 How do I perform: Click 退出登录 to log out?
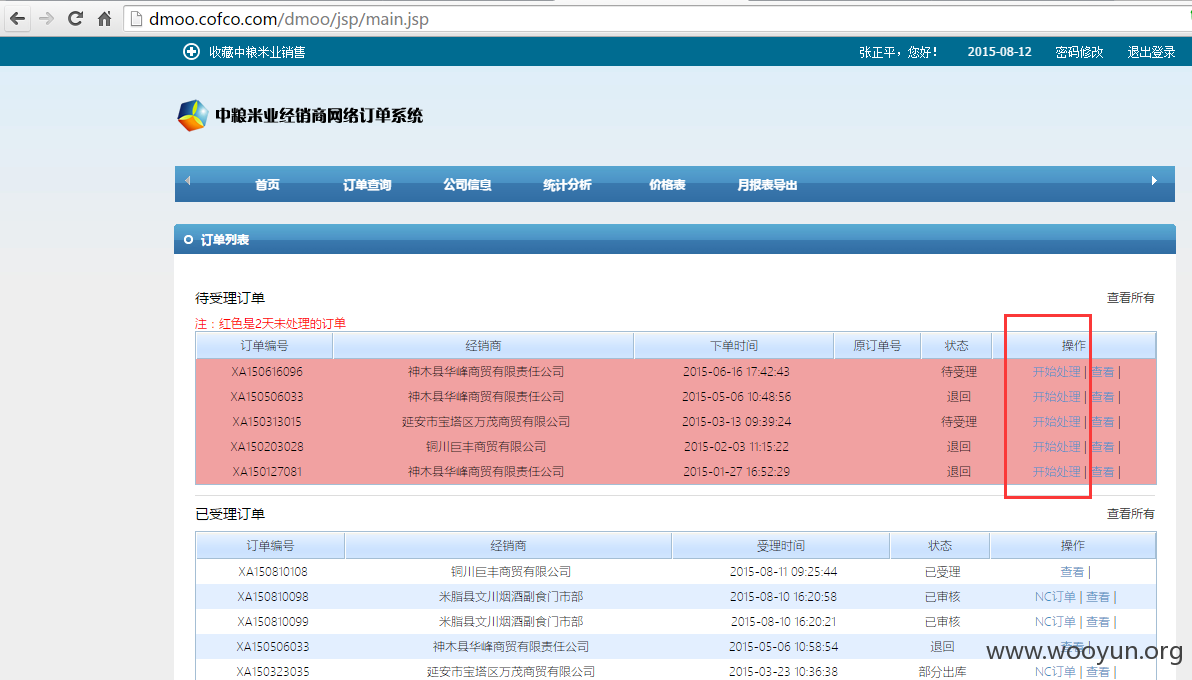[x=1151, y=52]
